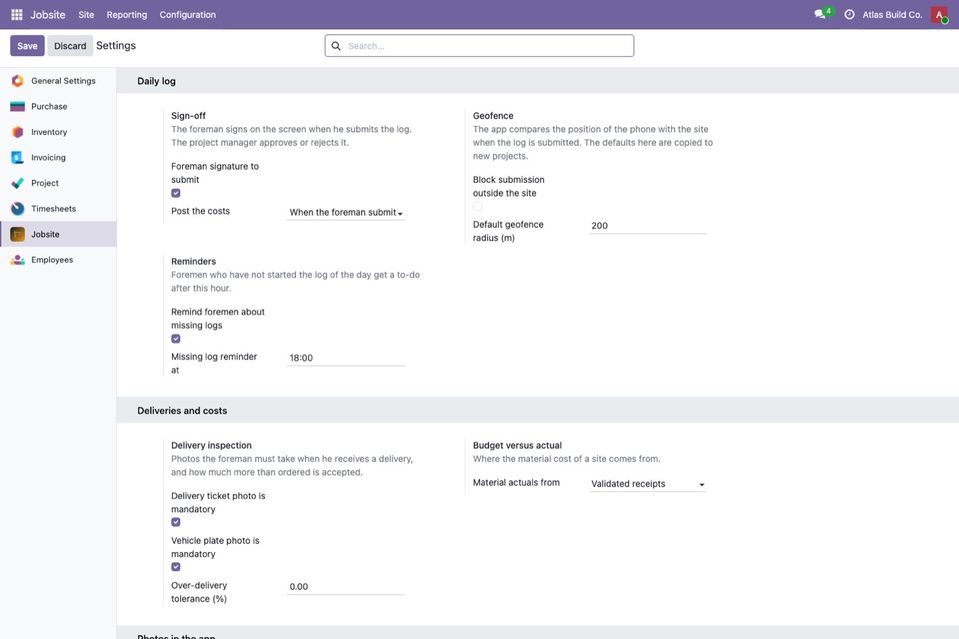Open the user avatar menu
959x639 pixels.
click(x=939, y=15)
